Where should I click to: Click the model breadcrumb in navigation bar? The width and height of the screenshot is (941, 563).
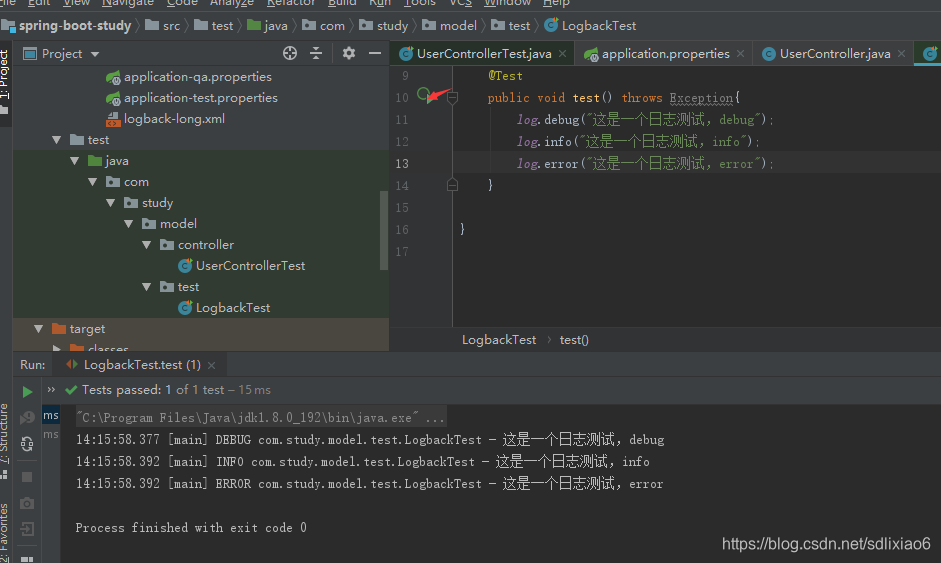458,26
